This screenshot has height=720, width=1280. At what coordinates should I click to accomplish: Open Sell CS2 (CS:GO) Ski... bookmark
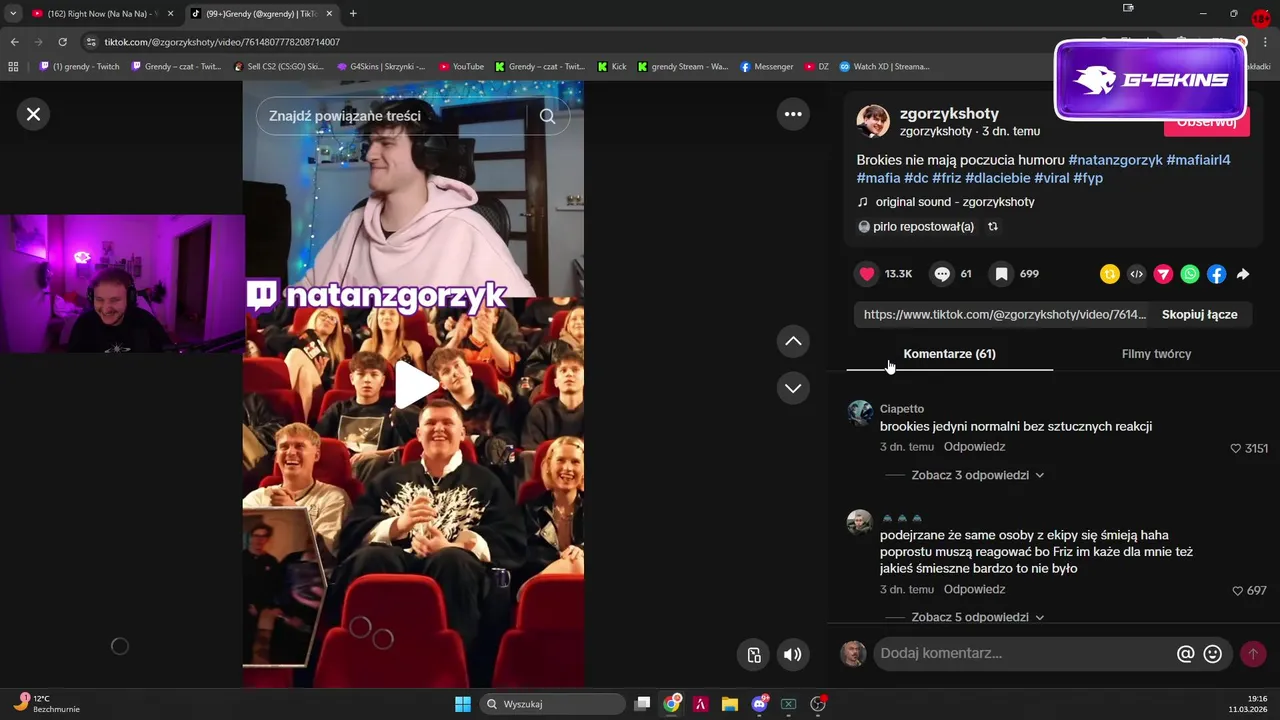279,67
